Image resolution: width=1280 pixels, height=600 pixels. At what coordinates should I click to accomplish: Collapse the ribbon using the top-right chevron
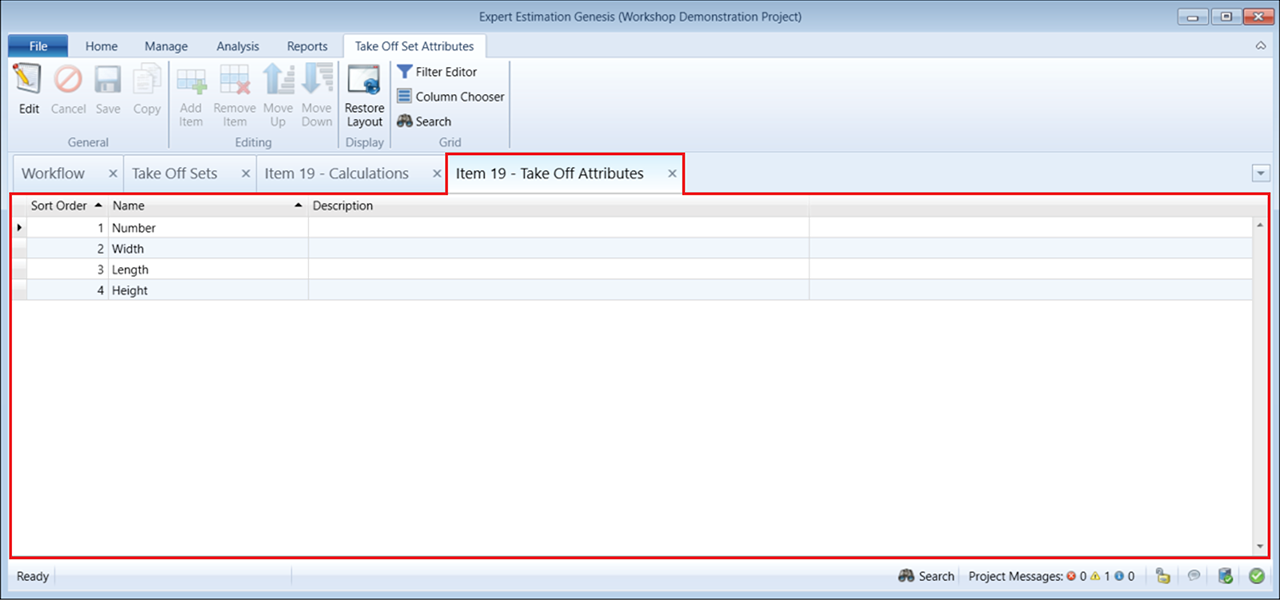point(1260,46)
